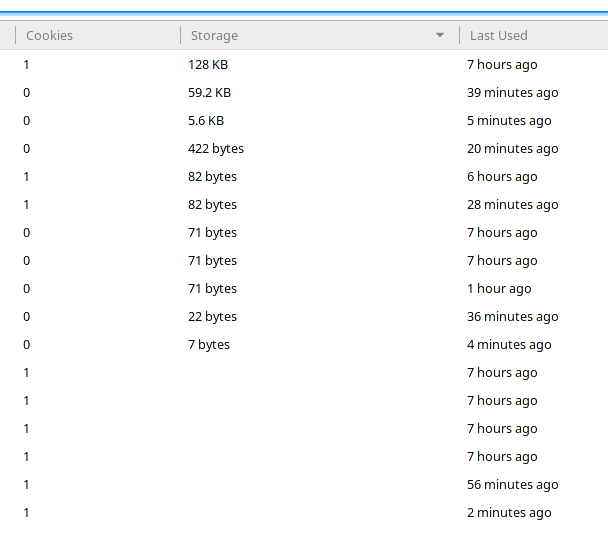Click the cookie count in the 422 bytes row

click(x=26, y=149)
